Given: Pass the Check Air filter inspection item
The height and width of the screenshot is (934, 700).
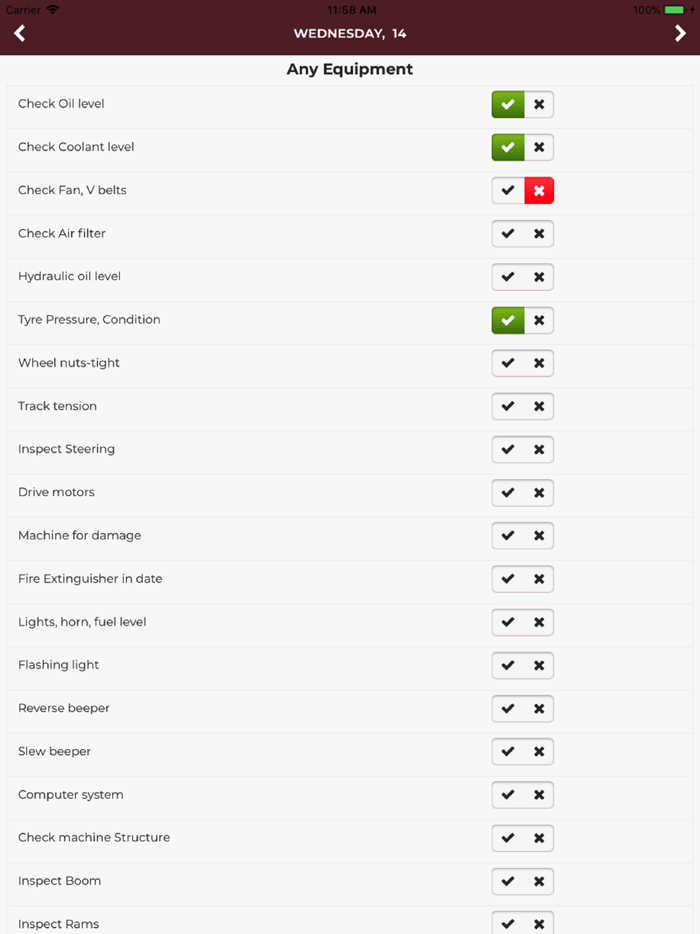Looking at the screenshot, I should (x=507, y=233).
